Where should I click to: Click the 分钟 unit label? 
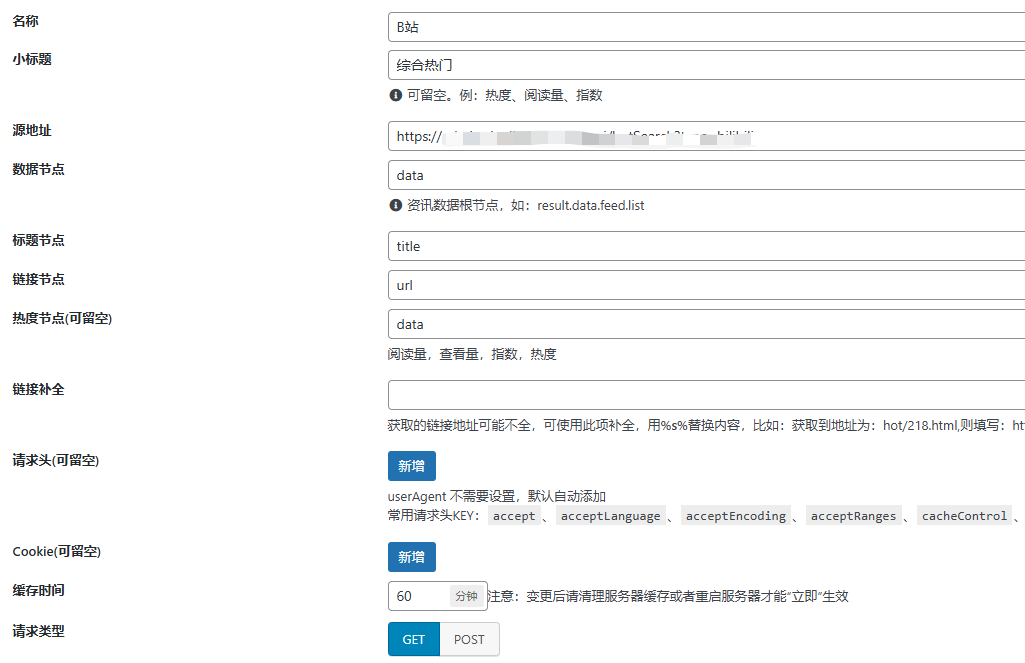point(466,596)
